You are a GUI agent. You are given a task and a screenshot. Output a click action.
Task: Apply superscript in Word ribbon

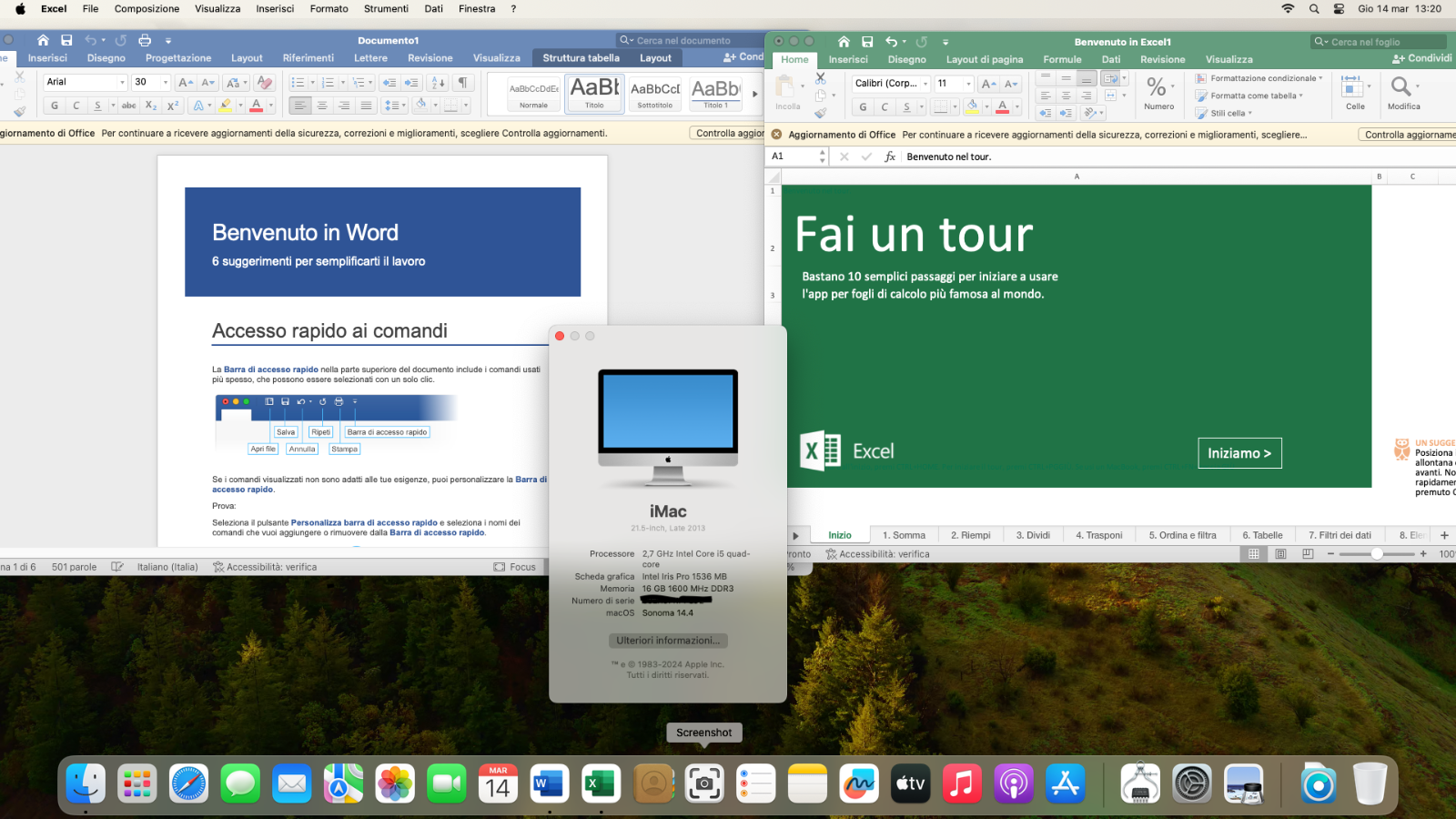(x=173, y=106)
